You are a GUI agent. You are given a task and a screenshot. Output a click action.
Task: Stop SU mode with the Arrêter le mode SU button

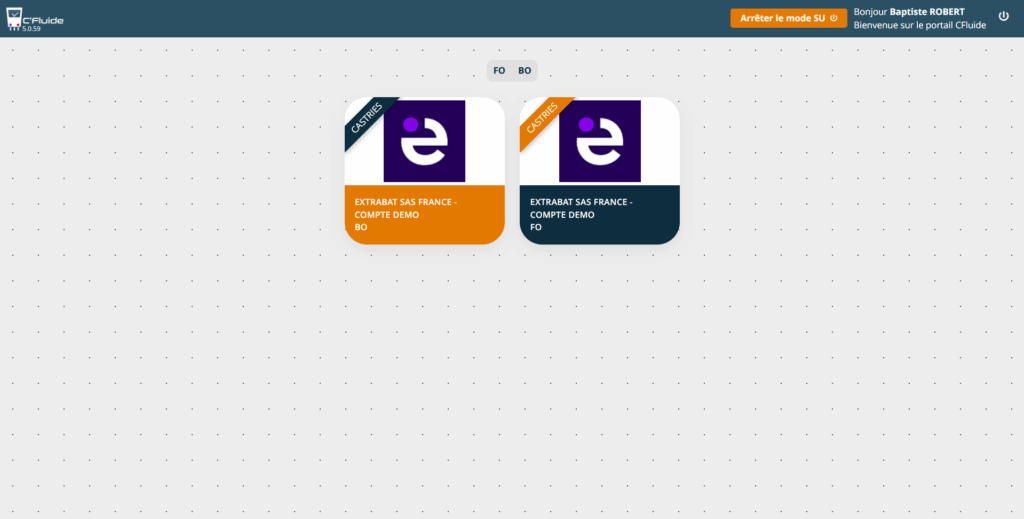point(783,18)
